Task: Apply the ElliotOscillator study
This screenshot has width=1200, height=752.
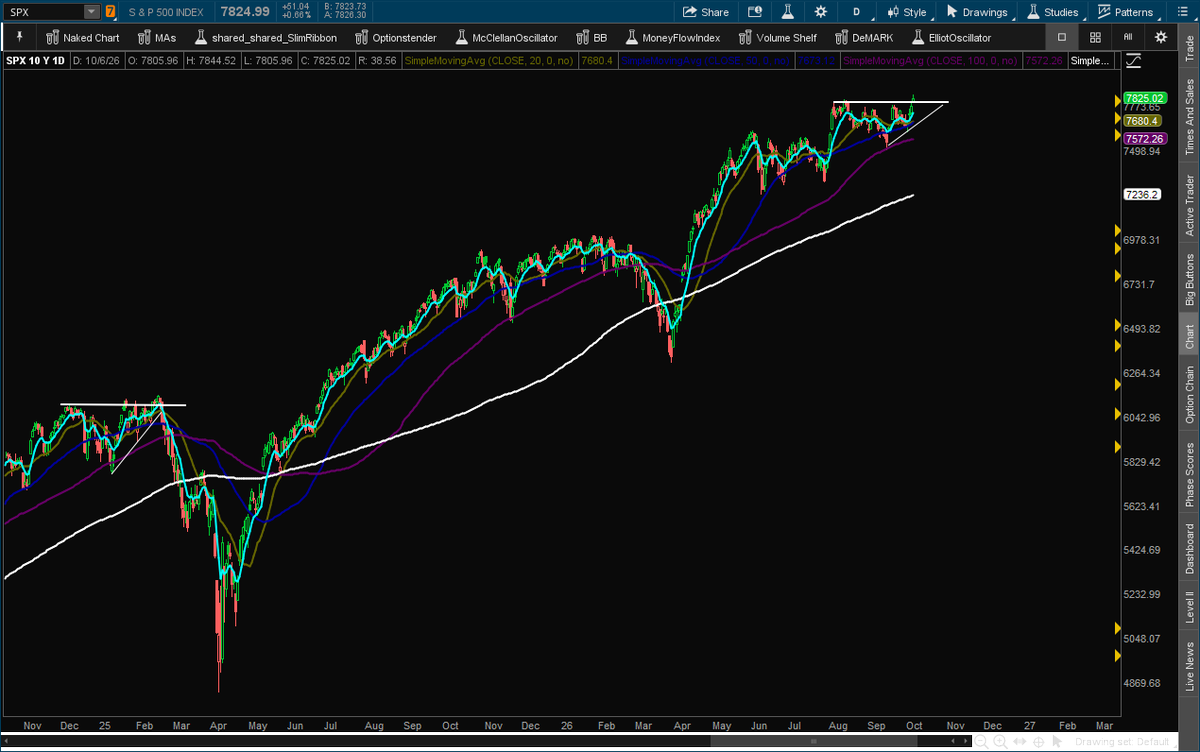Action: tap(951, 37)
